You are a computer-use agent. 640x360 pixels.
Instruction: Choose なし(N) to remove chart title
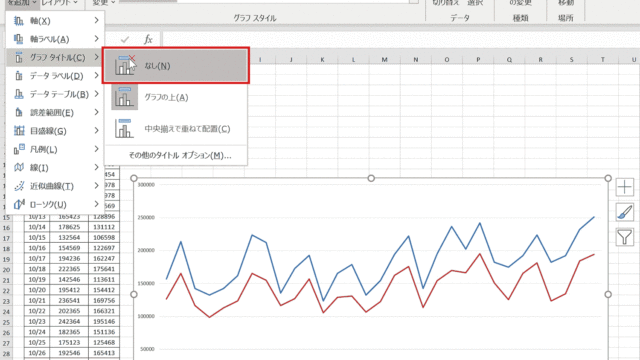pyautogui.click(x=176, y=66)
